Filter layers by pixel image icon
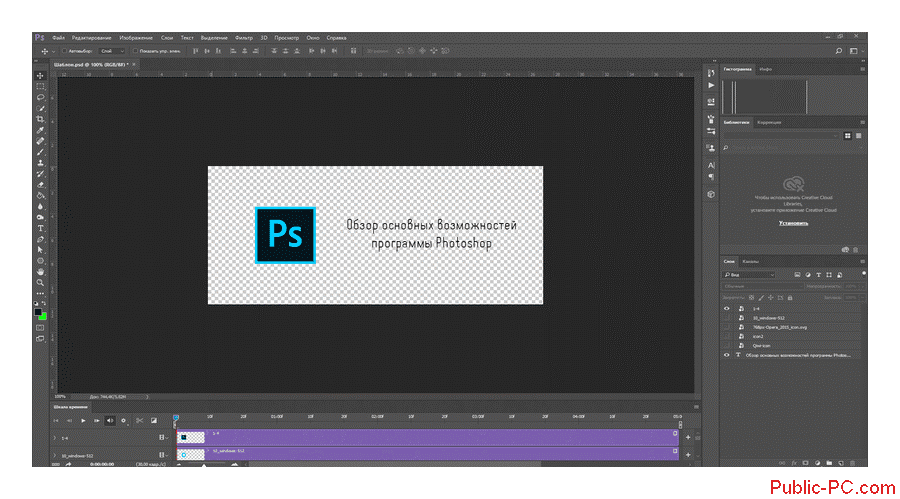The width and height of the screenshot is (900, 499). 797,275
